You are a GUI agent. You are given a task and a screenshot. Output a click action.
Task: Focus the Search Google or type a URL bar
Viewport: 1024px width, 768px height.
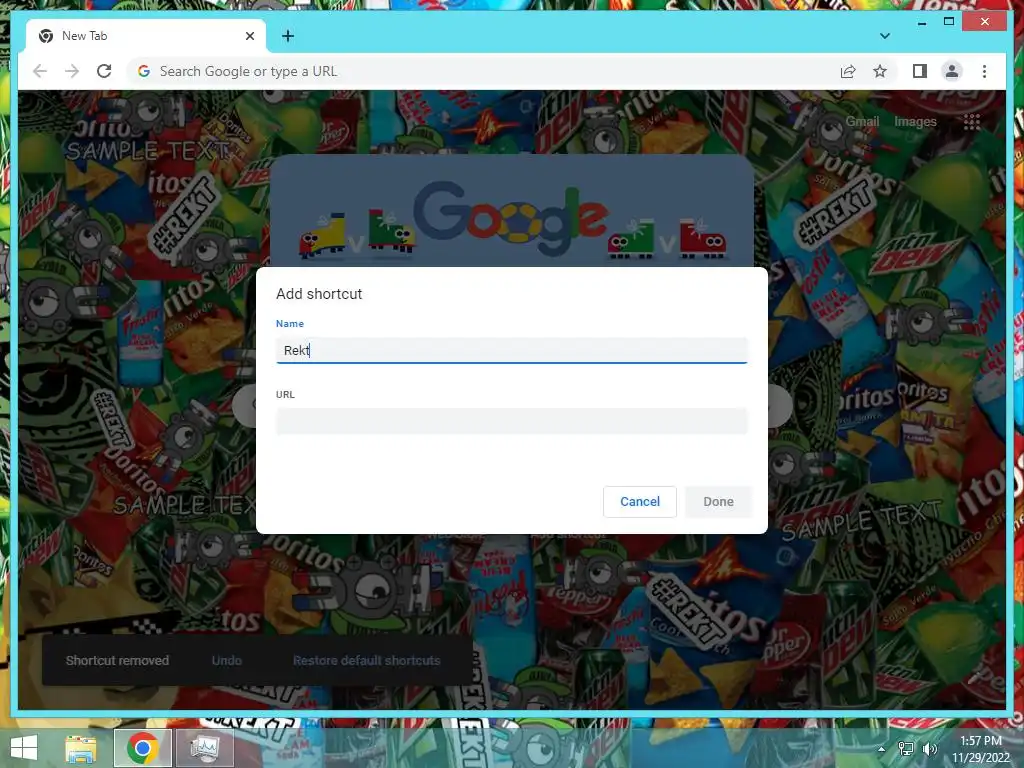(x=480, y=71)
